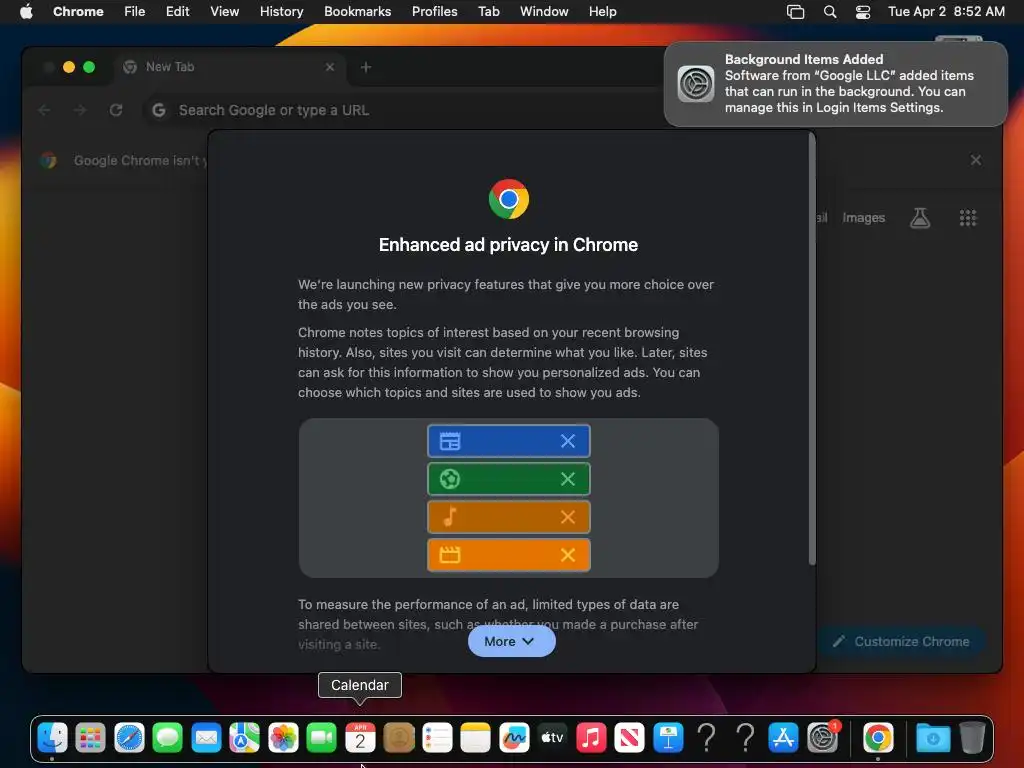Click Chrome icon in the dock
Viewport: 1024px width, 768px height.
click(x=878, y=738)
